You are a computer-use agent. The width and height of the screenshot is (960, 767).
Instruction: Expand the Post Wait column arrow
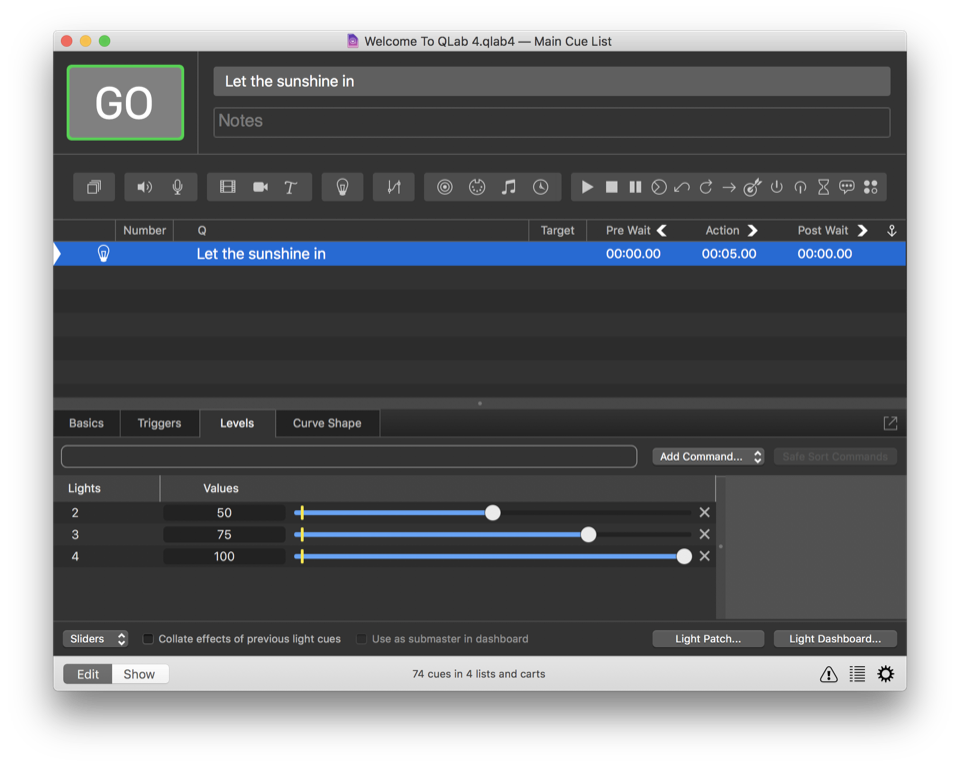(862, 230)
